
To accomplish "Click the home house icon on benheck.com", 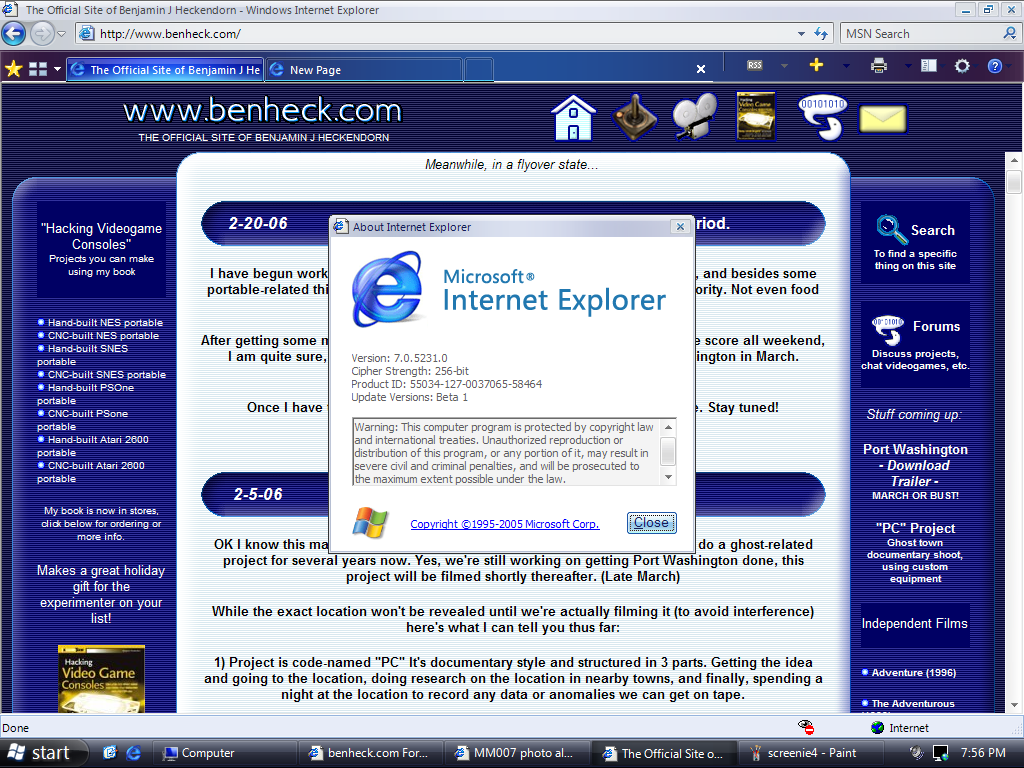I will 573,118.
